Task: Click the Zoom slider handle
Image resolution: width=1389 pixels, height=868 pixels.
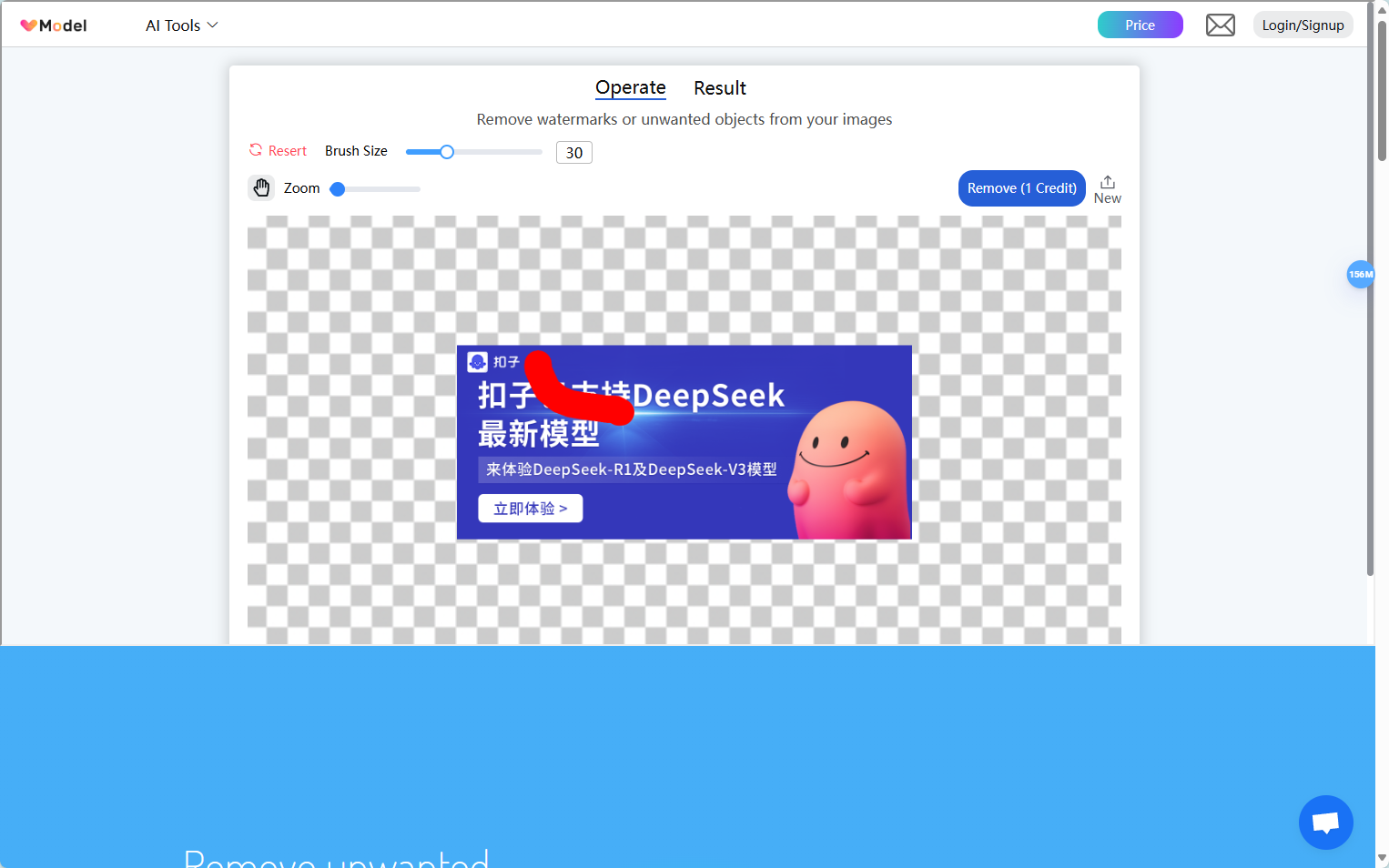Action: [338, 189]
